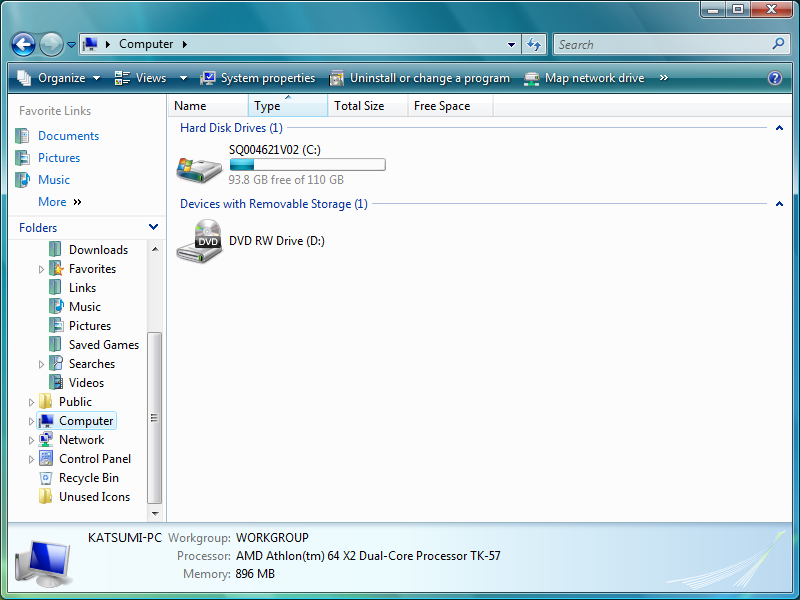Collapse Devices with Removable Storage group arrow

coord(779,204)
